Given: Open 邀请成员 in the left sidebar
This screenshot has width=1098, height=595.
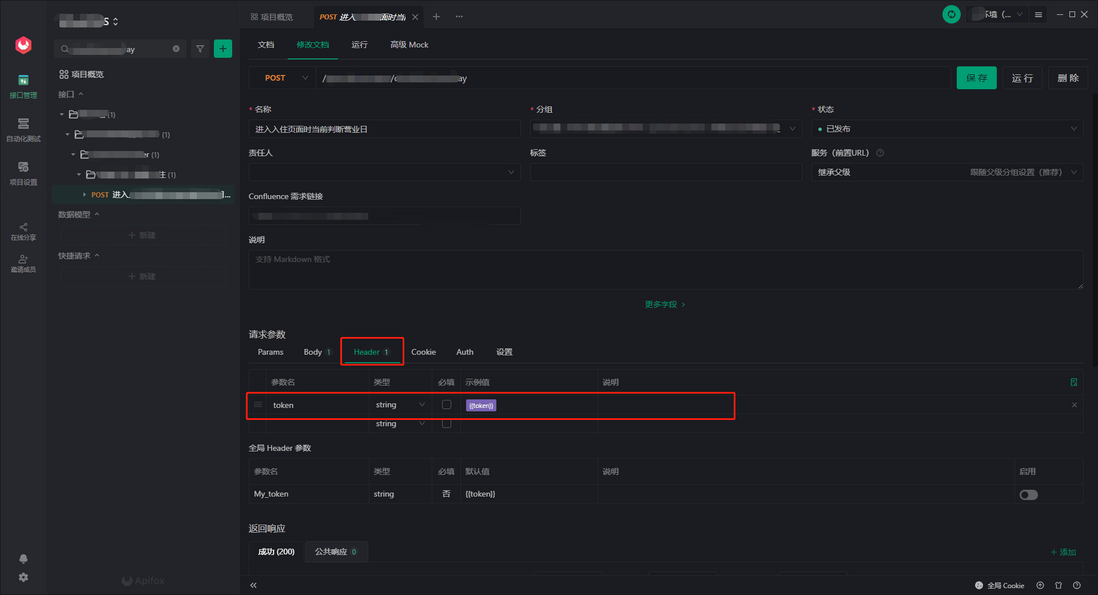Looking at the screenshot, I should (x=23, y=264).
